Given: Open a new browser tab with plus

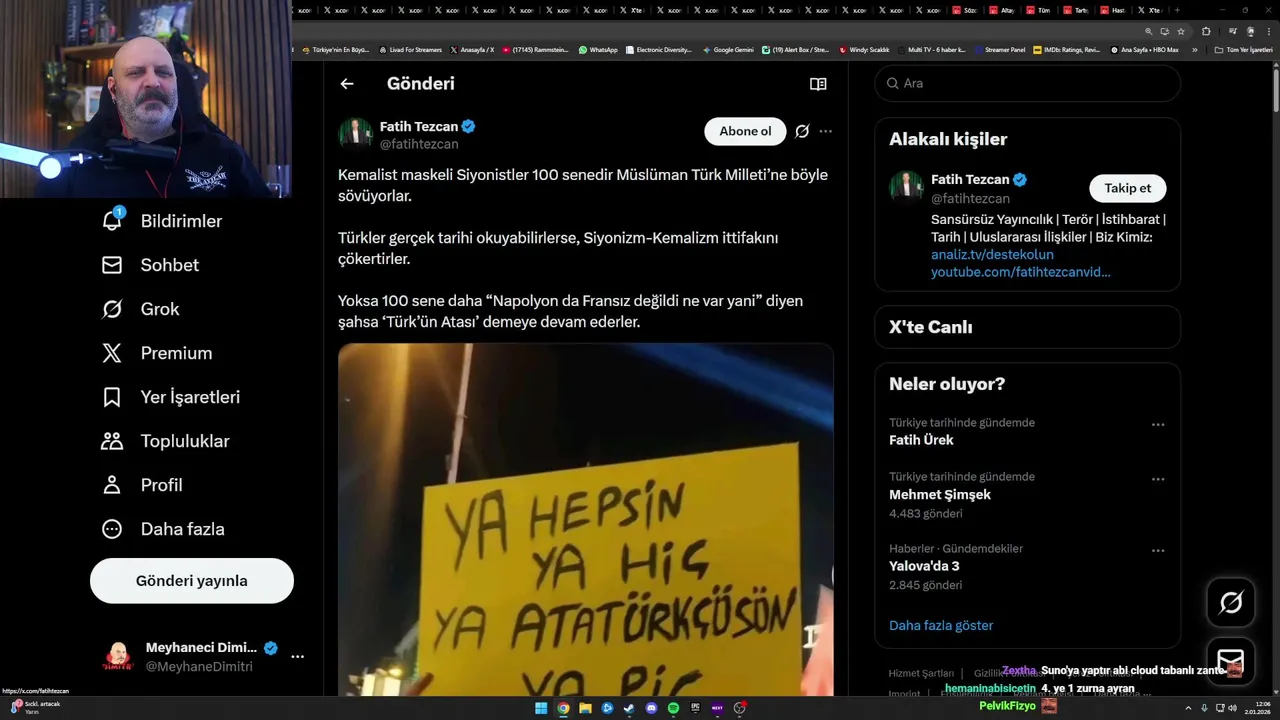Looking at the screenshot, I should coord(1178,10).
